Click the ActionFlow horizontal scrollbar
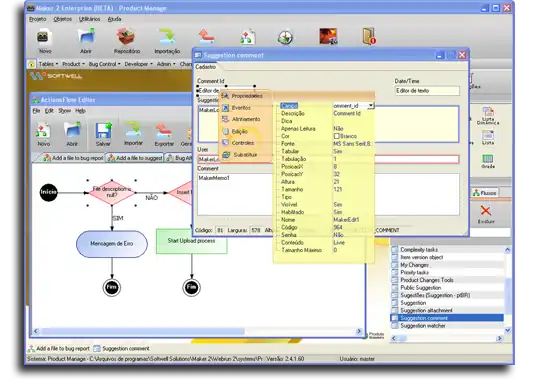The height and width of the screenshot is (392, 538). point(197,331)
